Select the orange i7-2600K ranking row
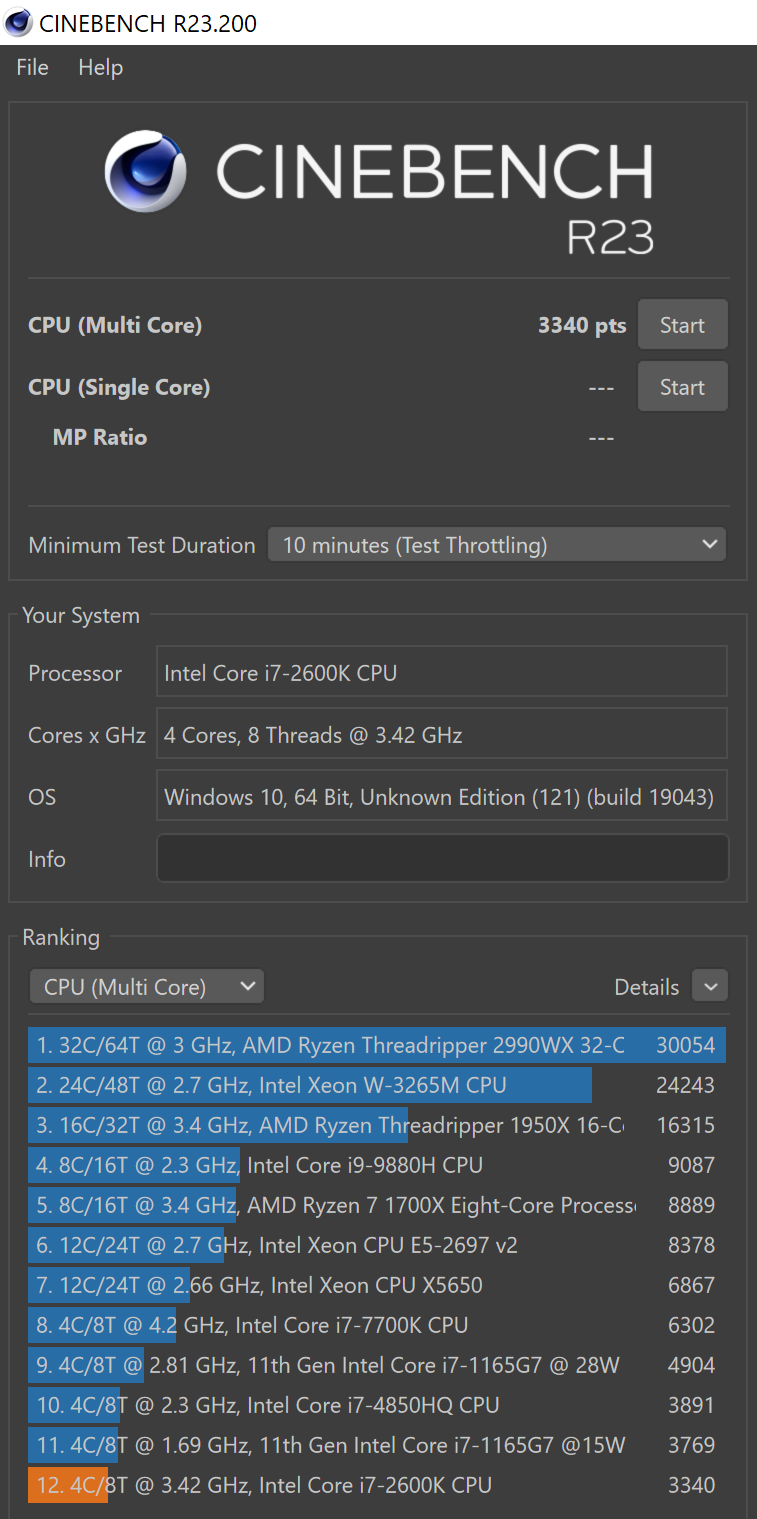757x1519 pixels. click(377, 1485)
